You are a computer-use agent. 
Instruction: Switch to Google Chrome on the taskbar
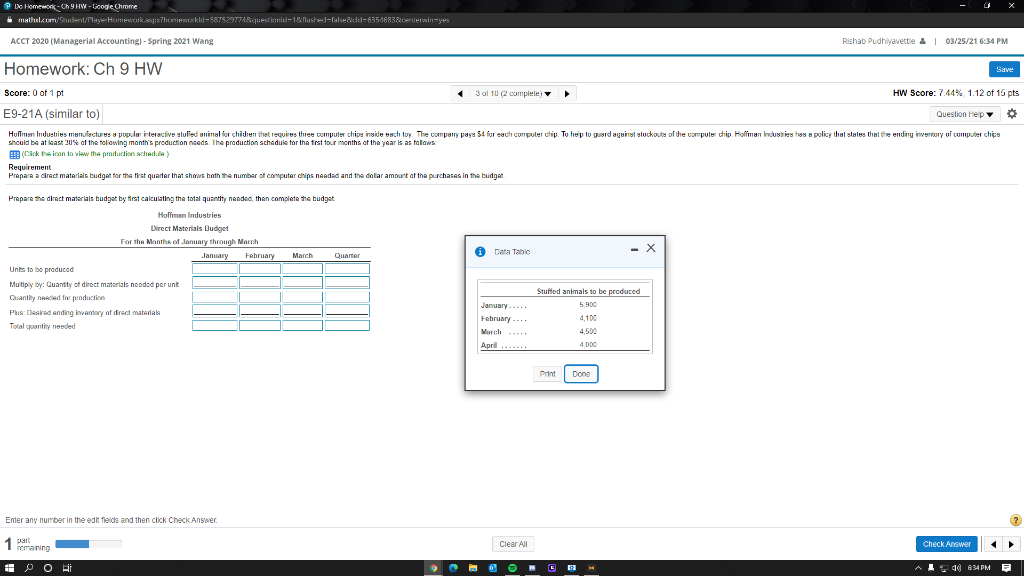click(434, 568)
